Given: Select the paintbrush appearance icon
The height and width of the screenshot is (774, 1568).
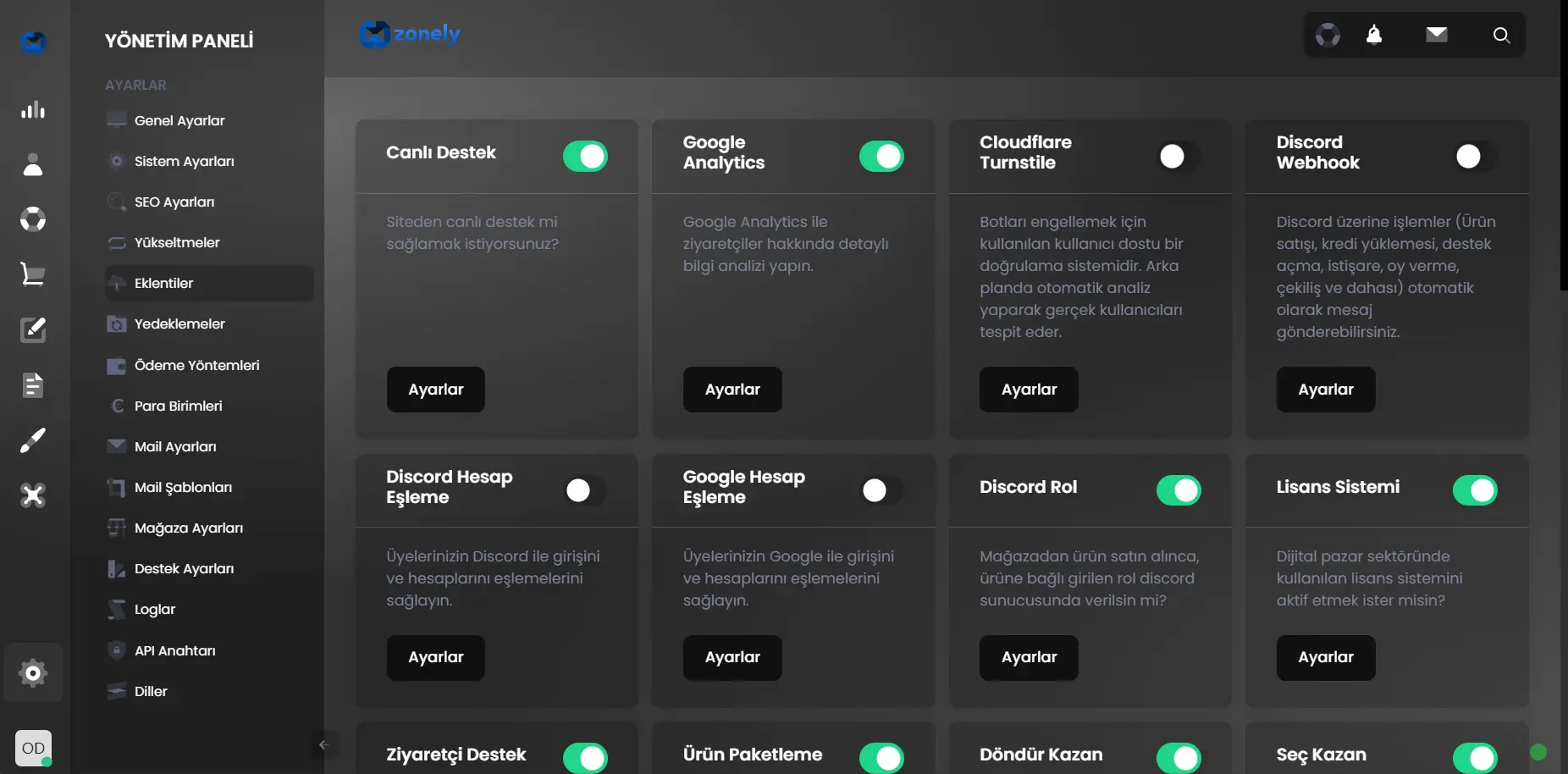Looking at the screenshot, I should click(x=33, y=440).
